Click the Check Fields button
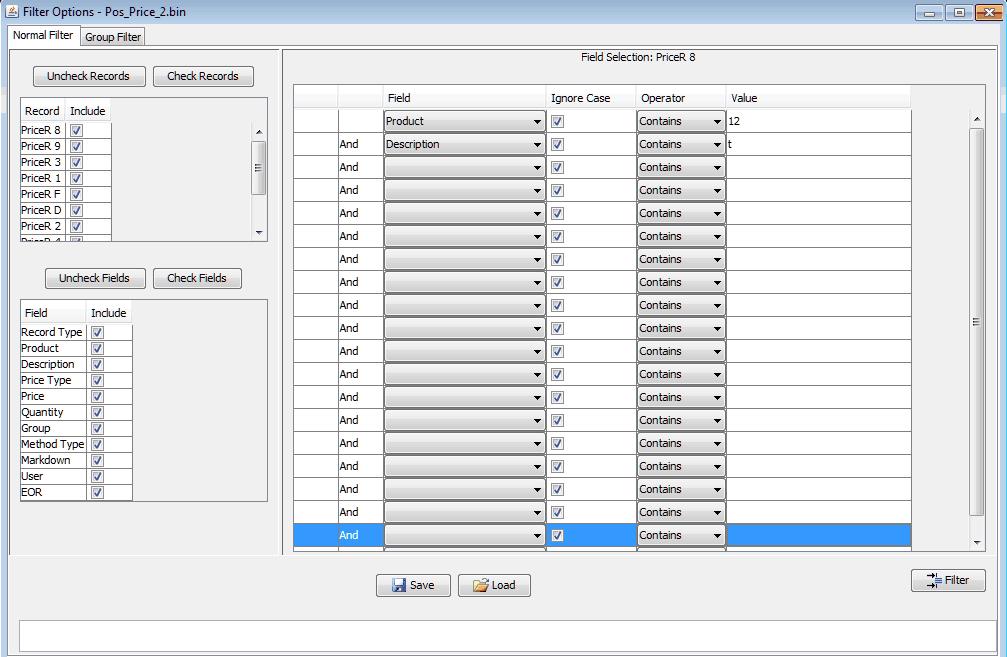 point(197,278)
